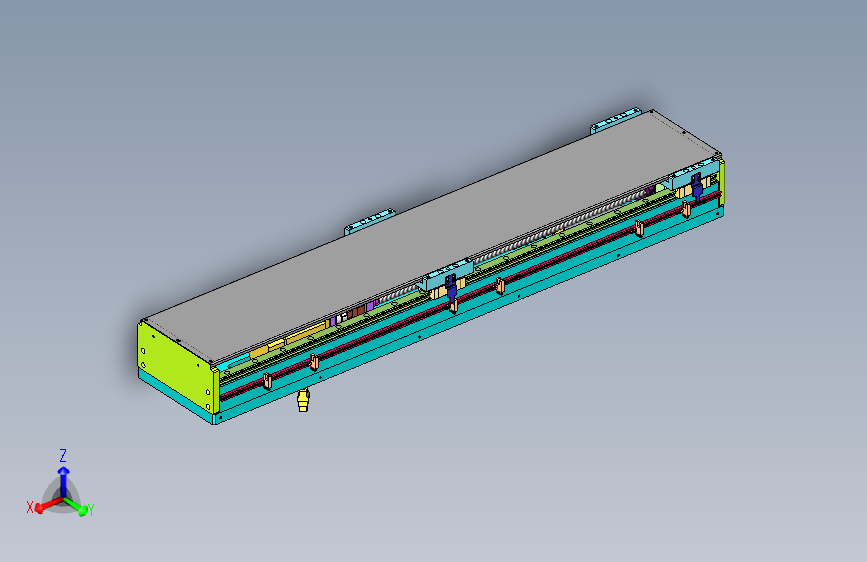The image size is (867, 562).
Task: Select the gray top cover plate
Action: pyautogui.click(x=431, y=238)
